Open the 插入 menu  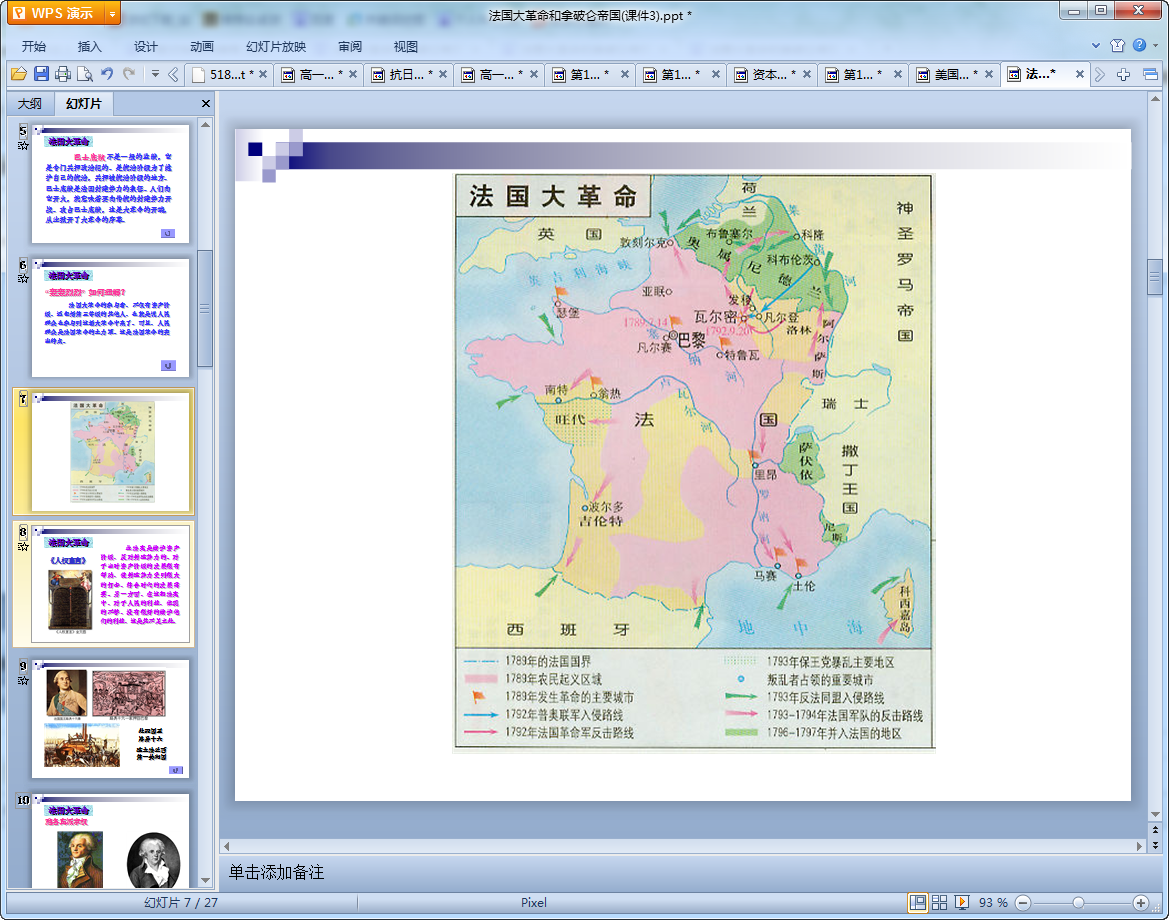(90, 46)
